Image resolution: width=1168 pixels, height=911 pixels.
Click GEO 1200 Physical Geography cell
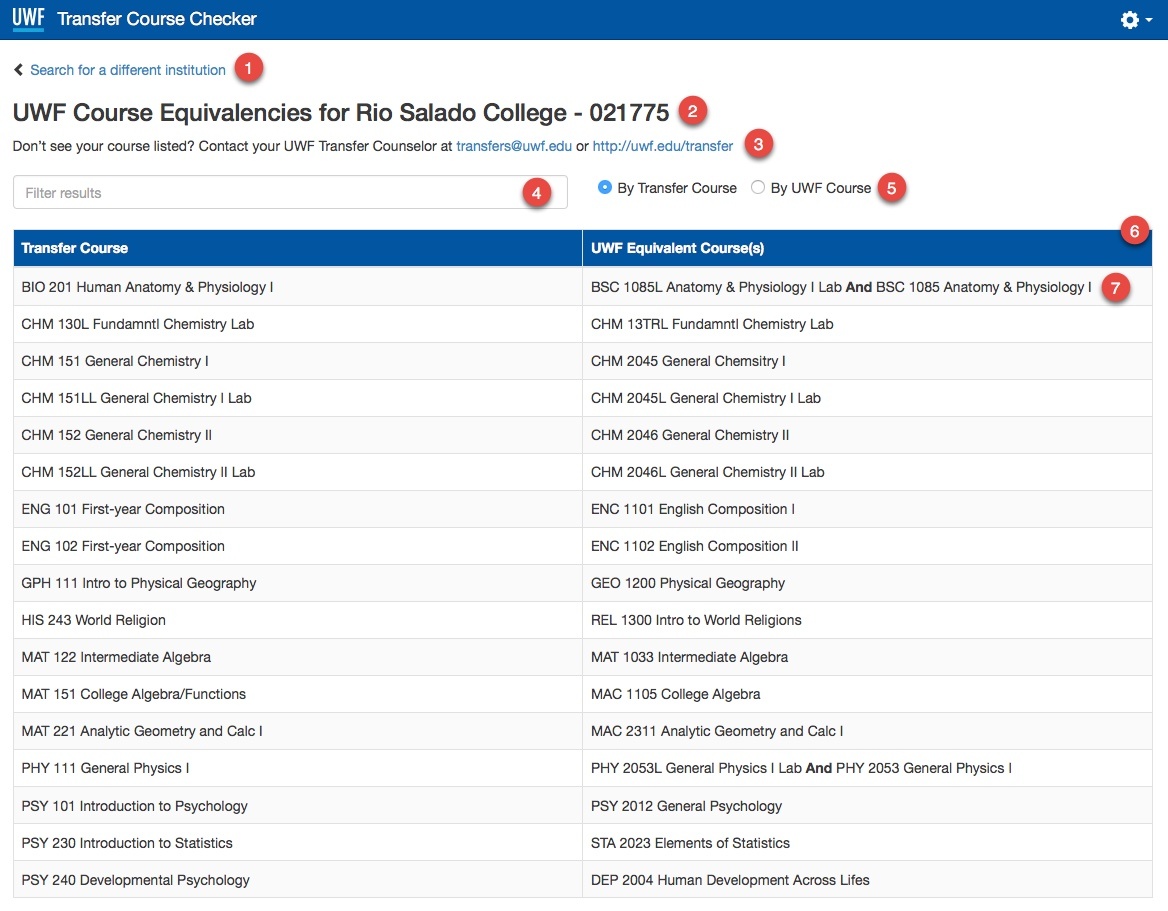click(x=867, y=583)
